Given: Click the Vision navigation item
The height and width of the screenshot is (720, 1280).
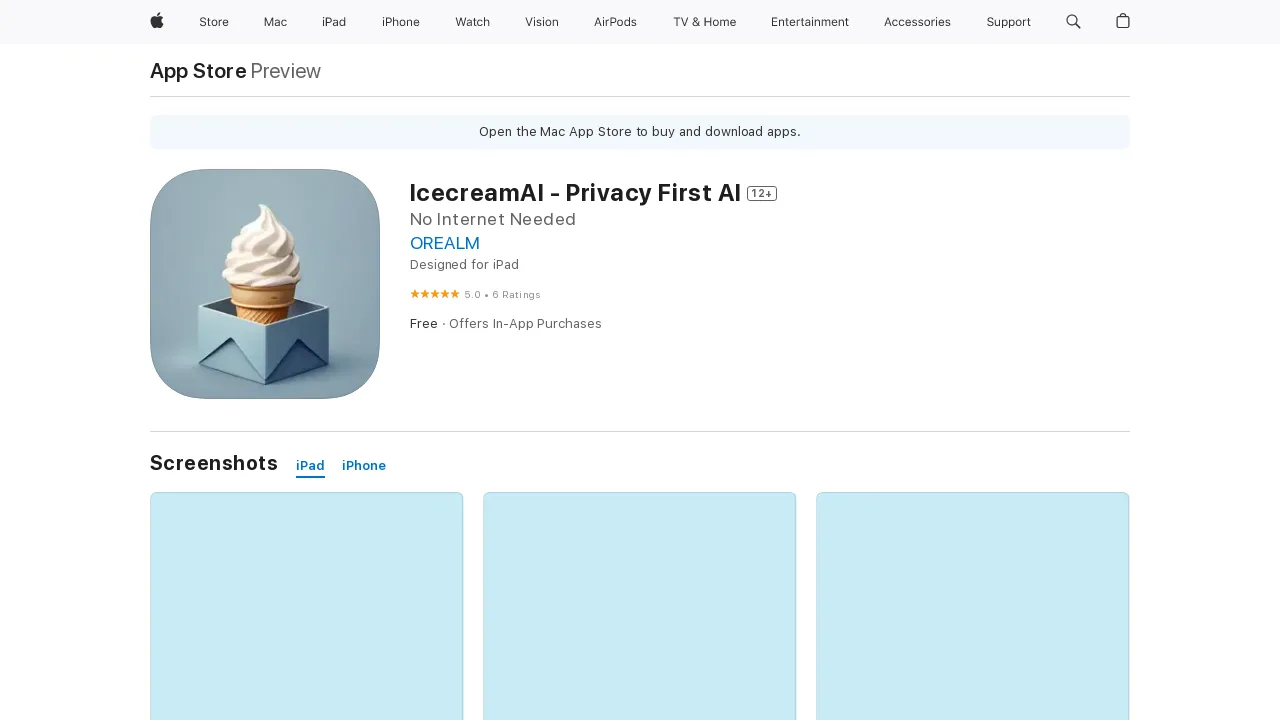Looking at the screenshot, I should [541, 22].
